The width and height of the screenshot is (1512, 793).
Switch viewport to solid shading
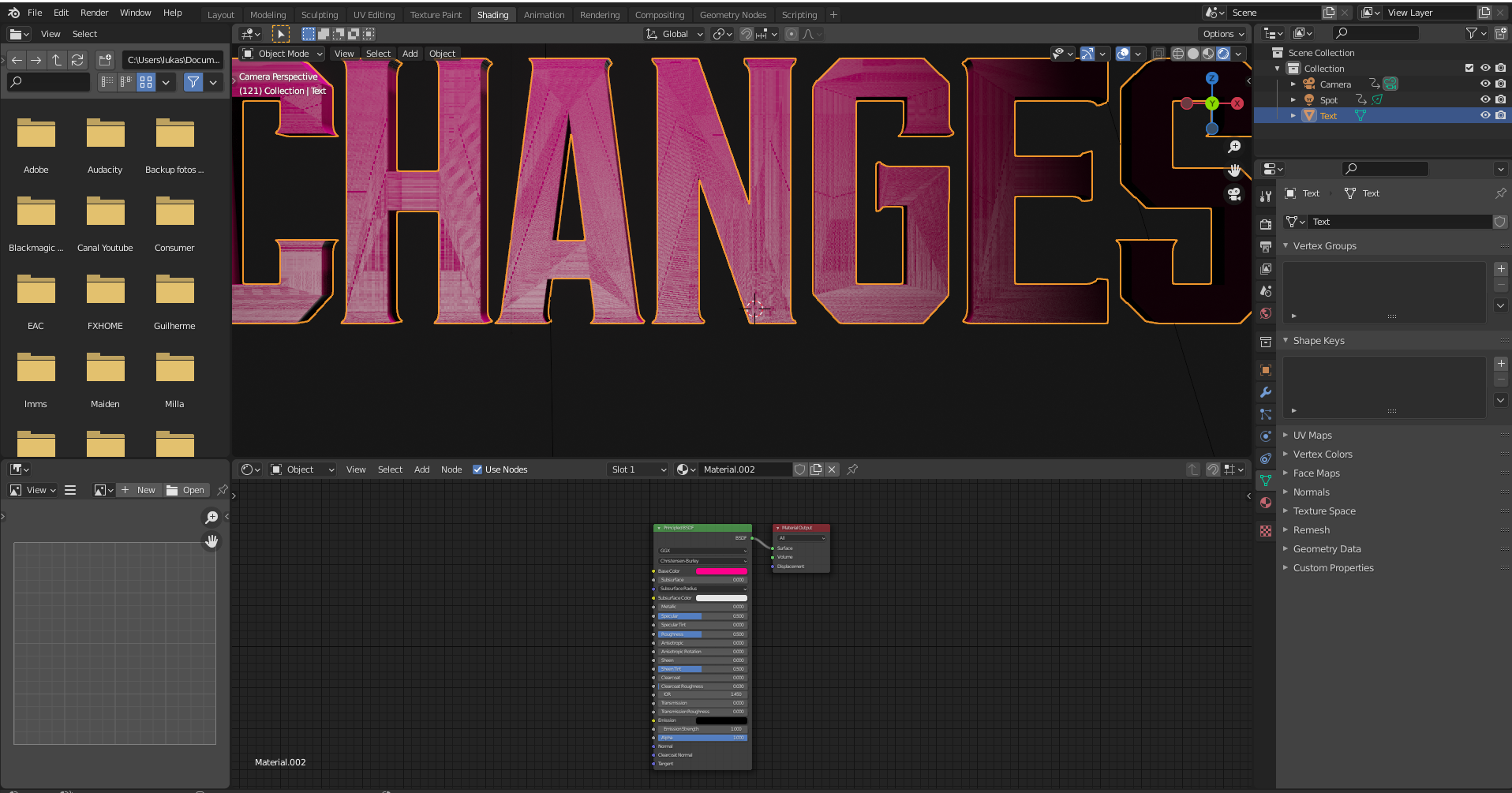(1193, 54)
